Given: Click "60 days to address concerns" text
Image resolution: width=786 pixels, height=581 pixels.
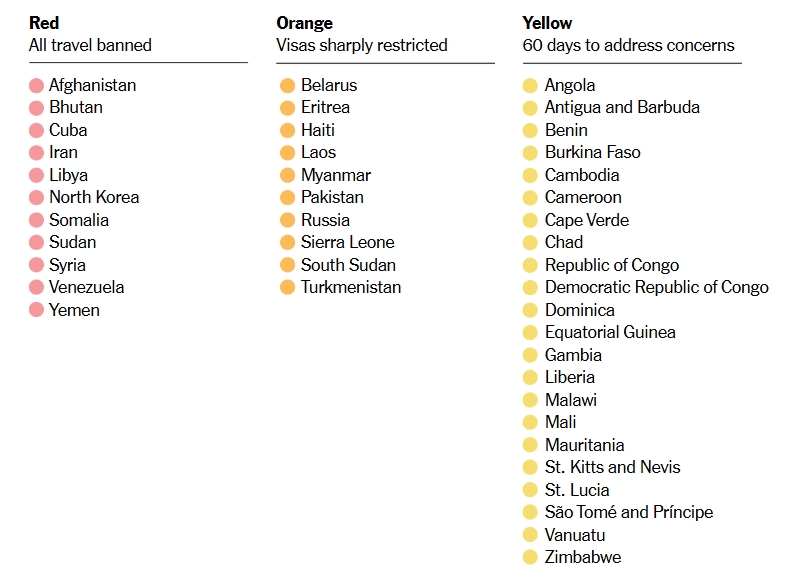Looking at the screenshot, I should click(628, 45).
